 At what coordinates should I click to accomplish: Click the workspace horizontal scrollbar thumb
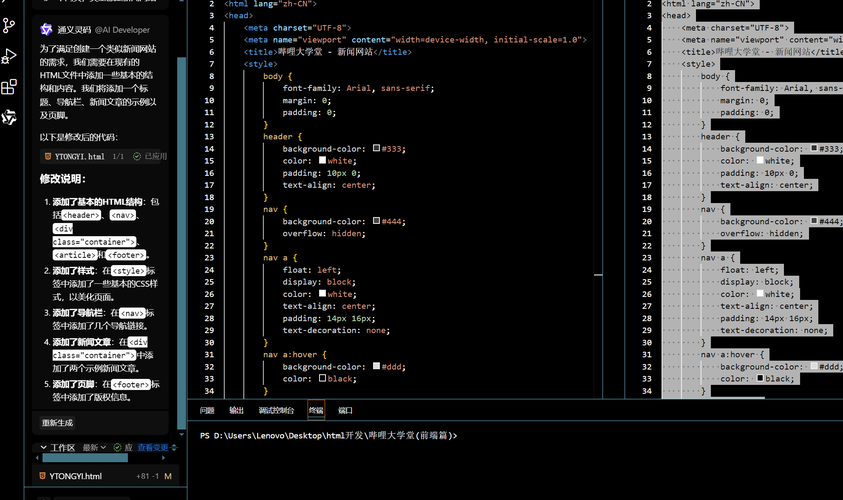85,458
